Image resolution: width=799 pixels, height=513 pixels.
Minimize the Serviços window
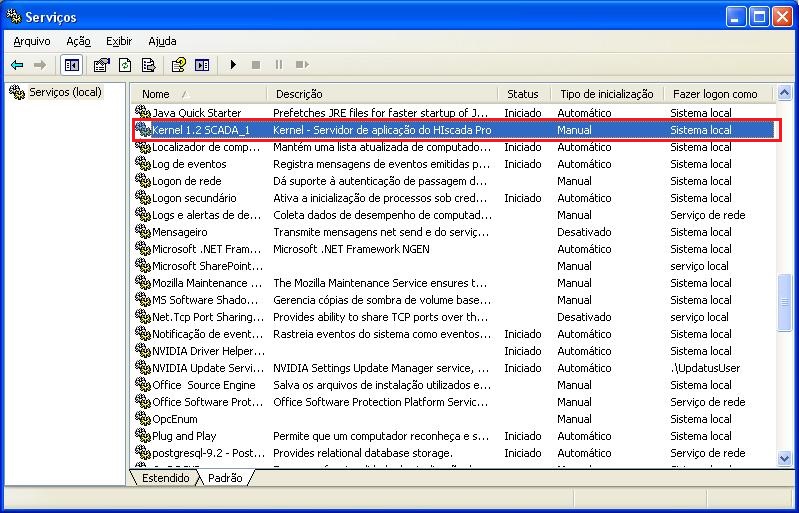tap(735, 17)
